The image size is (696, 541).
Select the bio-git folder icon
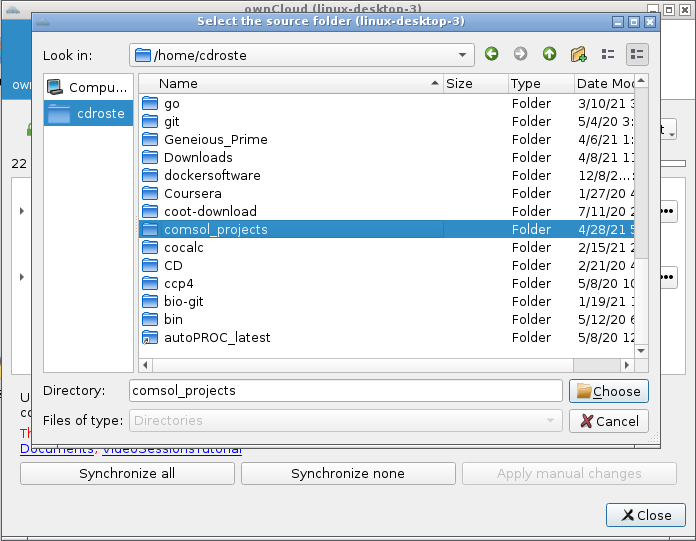(x=150, y=301)
